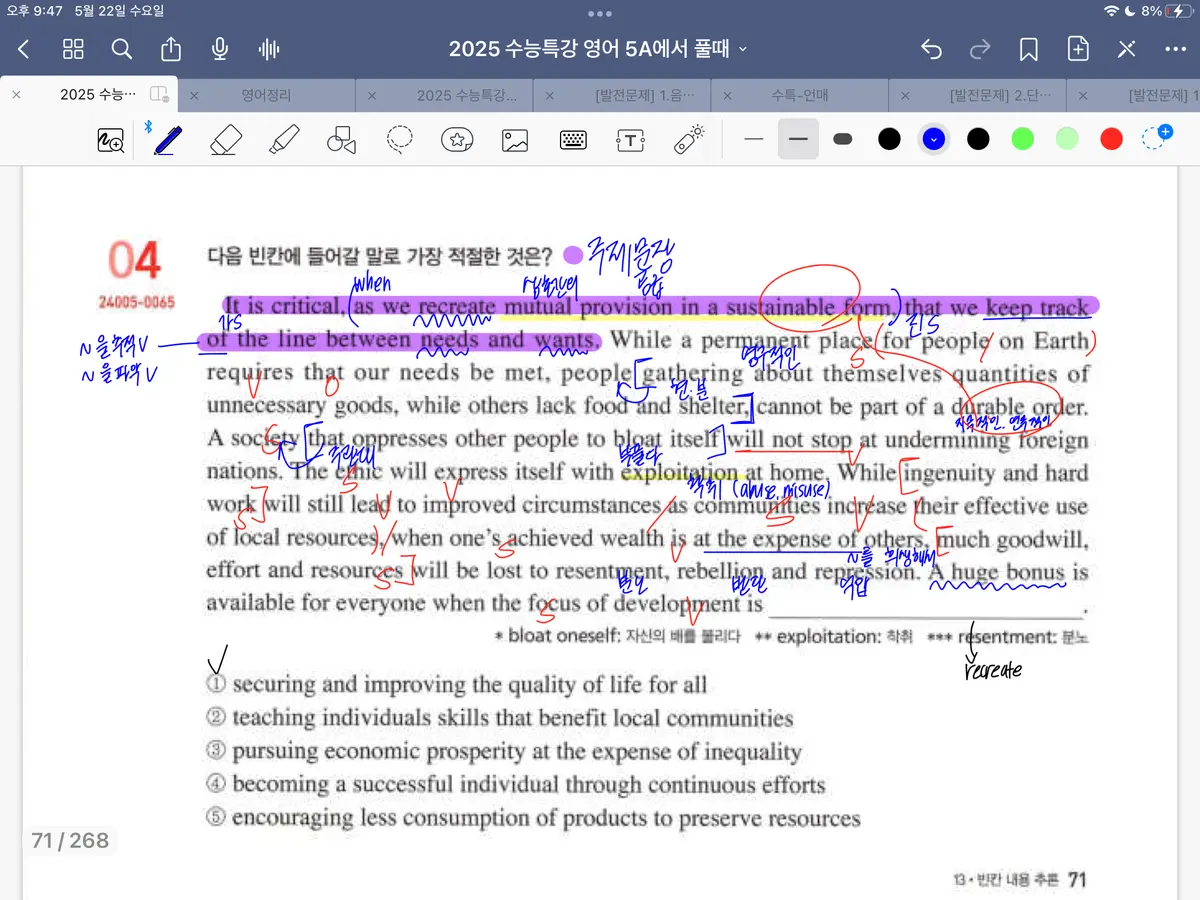Tap the share and export icon
This screenshot has width=1200, height=900.
point(171,49)
